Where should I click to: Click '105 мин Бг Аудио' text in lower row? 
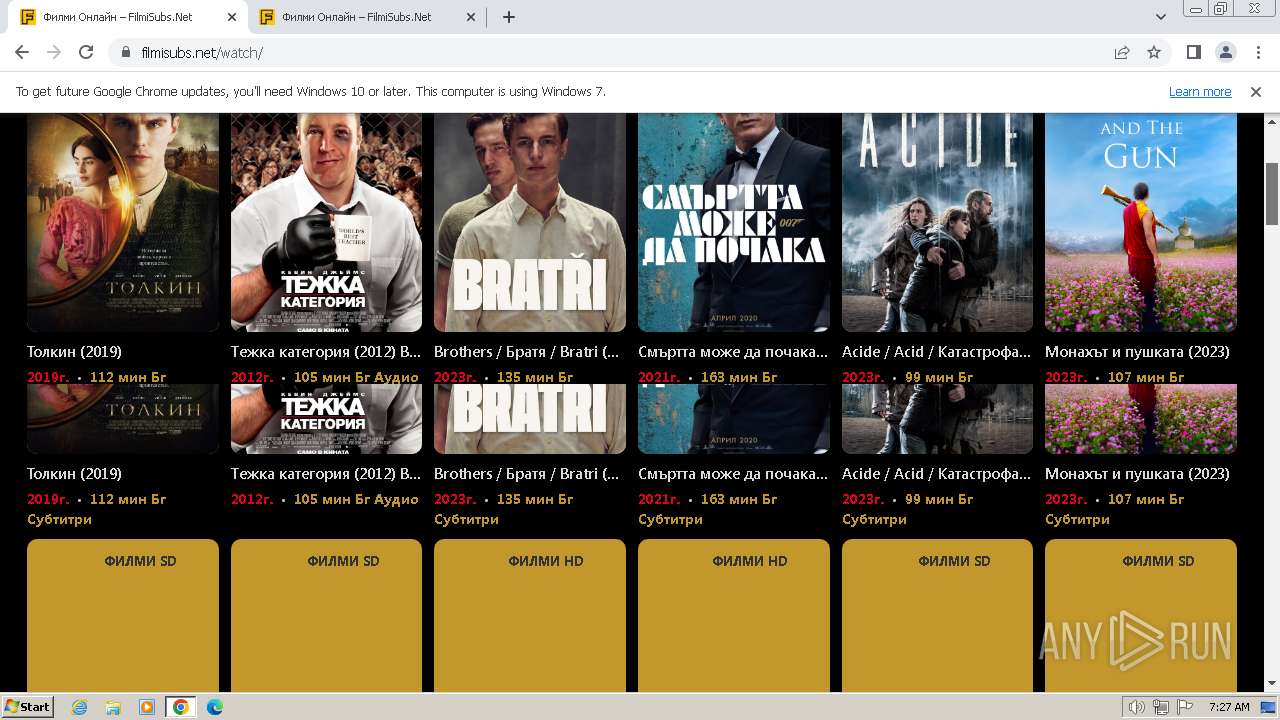click(x=356, y=499)
